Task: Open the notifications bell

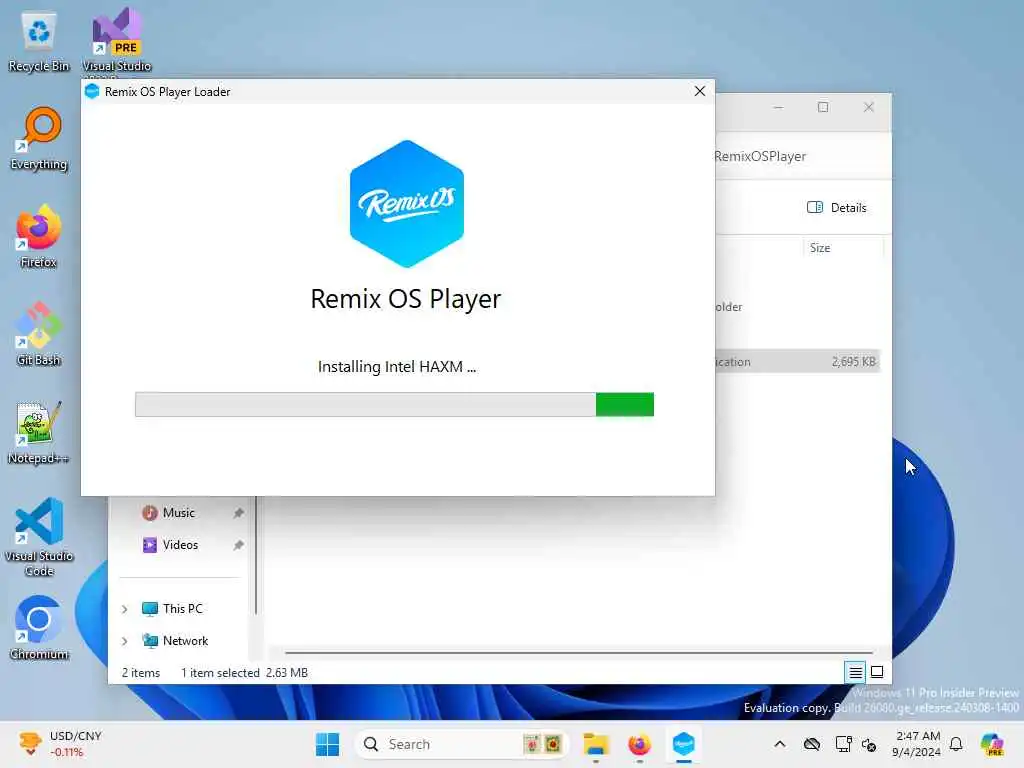Action: pyautogui.click(x=956, y=744)
